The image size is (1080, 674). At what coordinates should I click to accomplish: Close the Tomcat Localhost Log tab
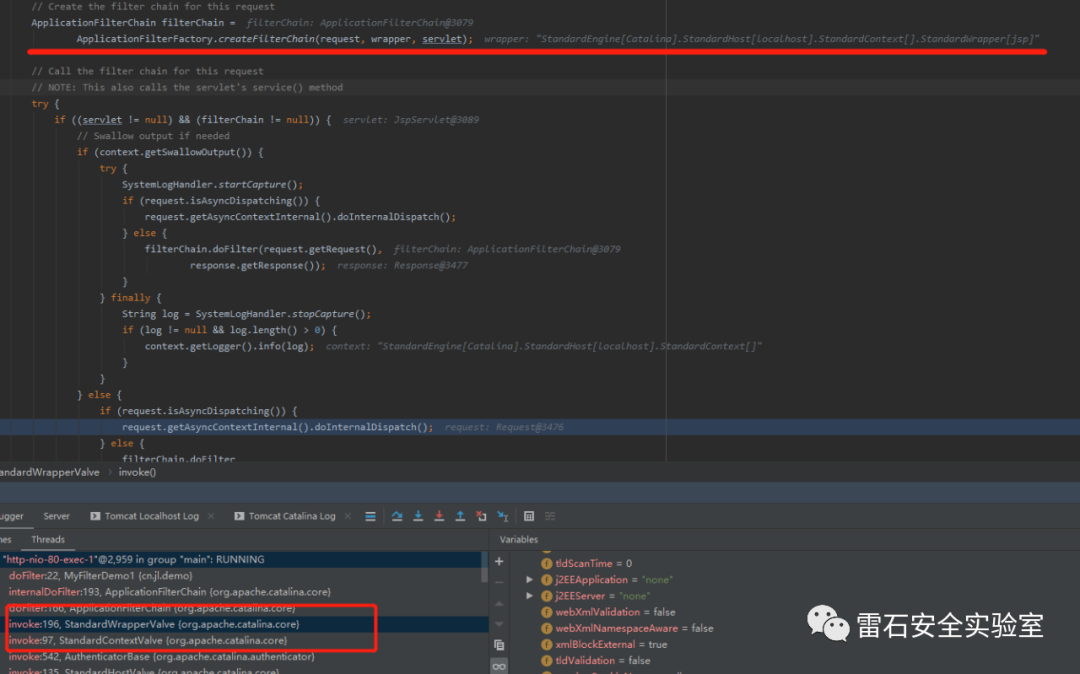[211, 516]
